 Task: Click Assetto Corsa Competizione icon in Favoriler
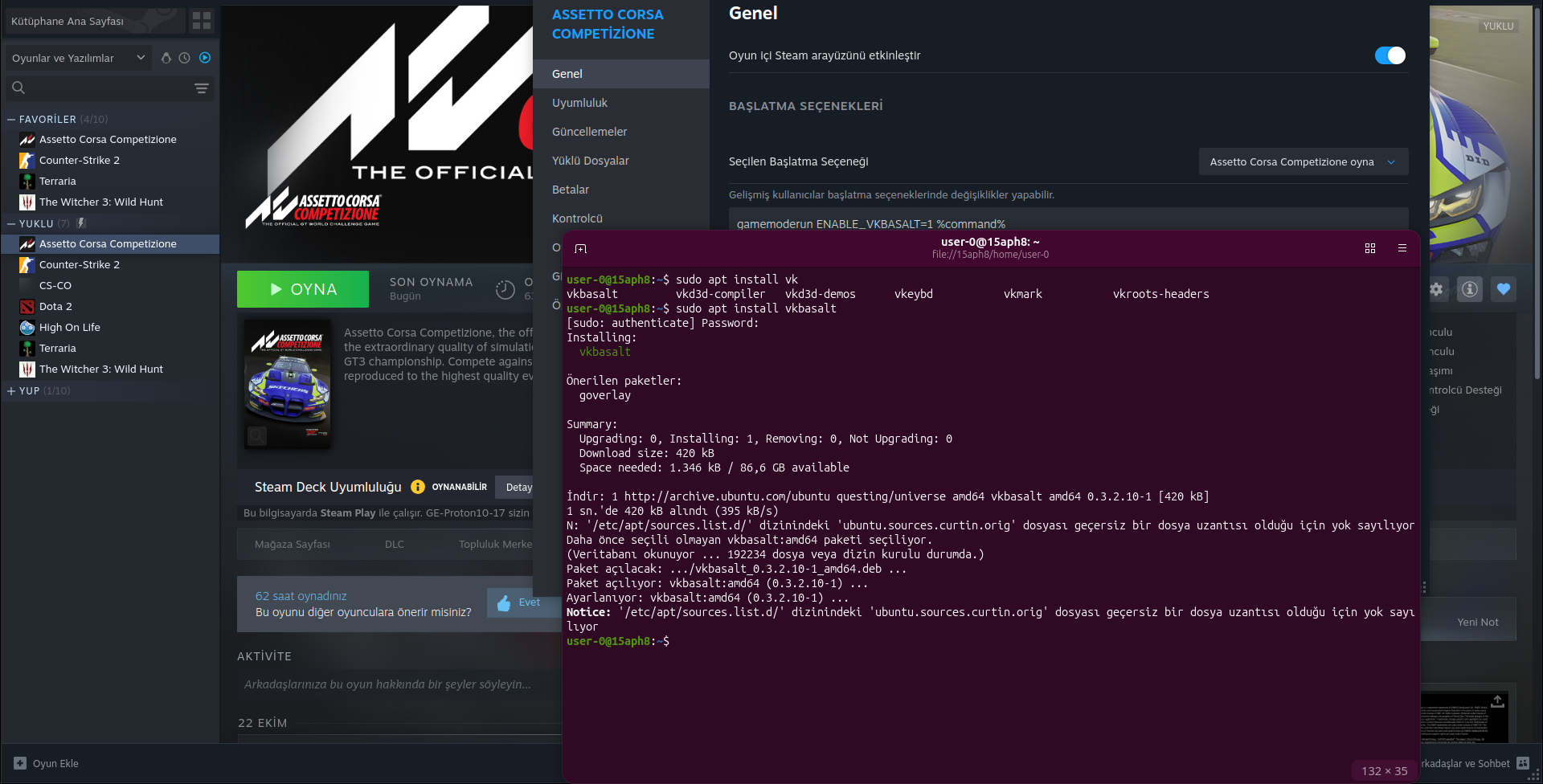(27, 140)
